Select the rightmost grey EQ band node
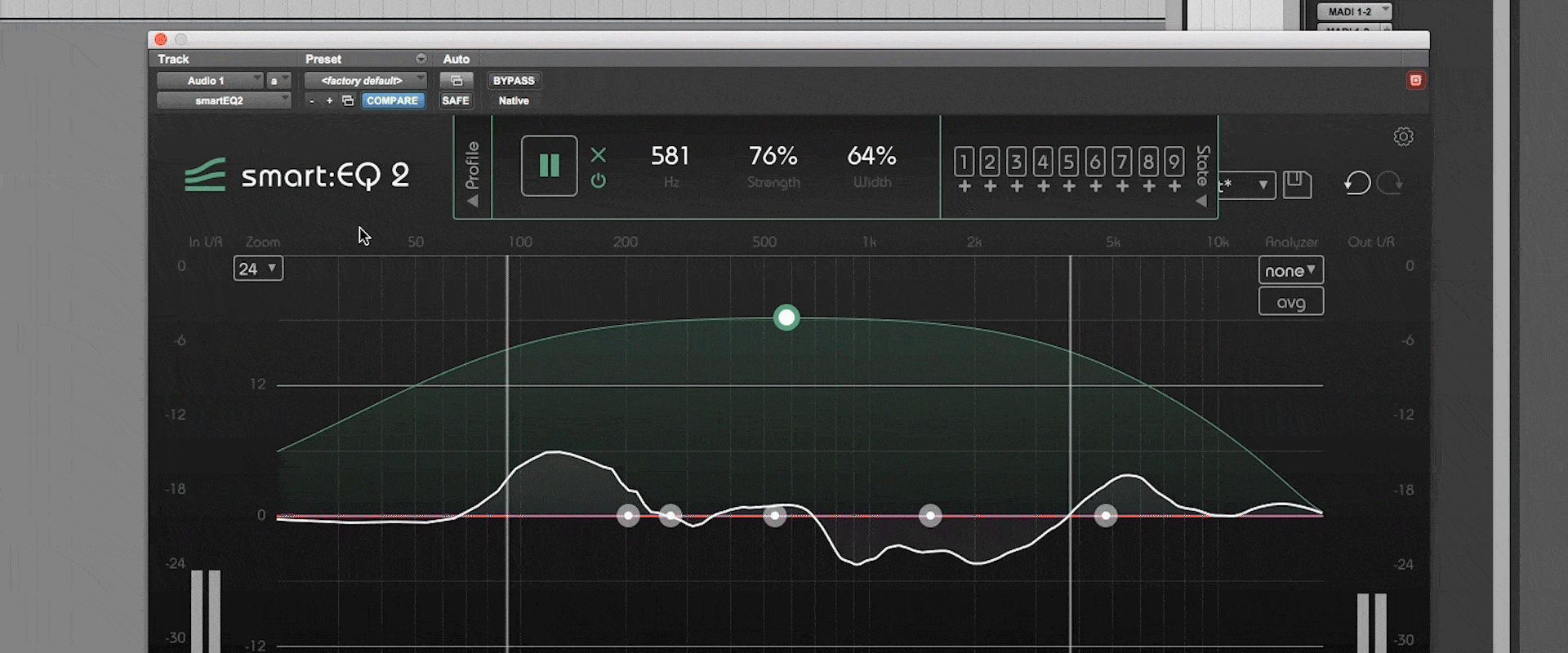 pos(1106,515)
